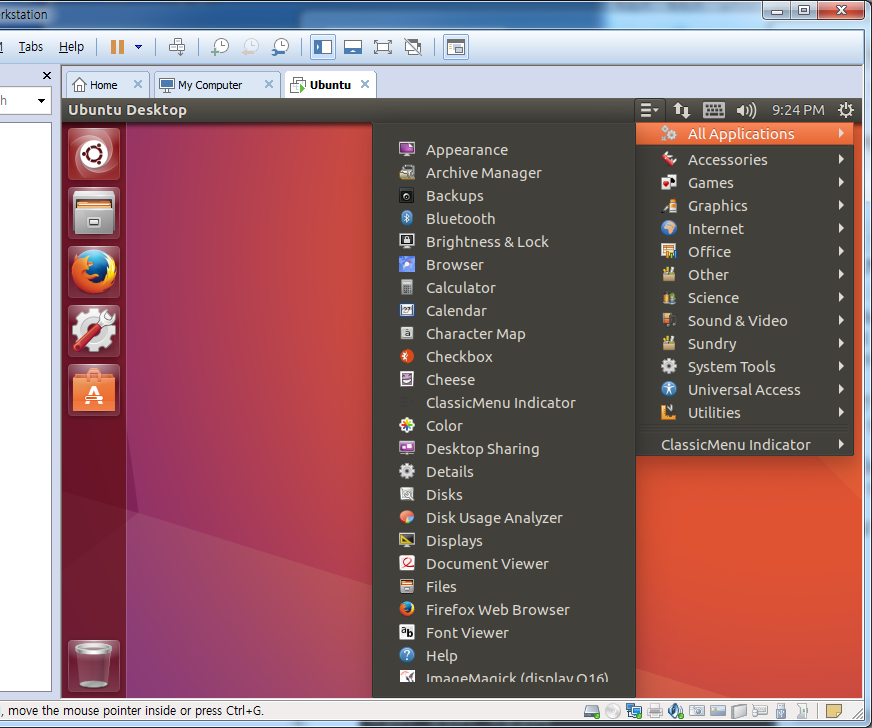
Task: Enter full screen mode icon
Action: pyautogui.click(x=383, y=47)
